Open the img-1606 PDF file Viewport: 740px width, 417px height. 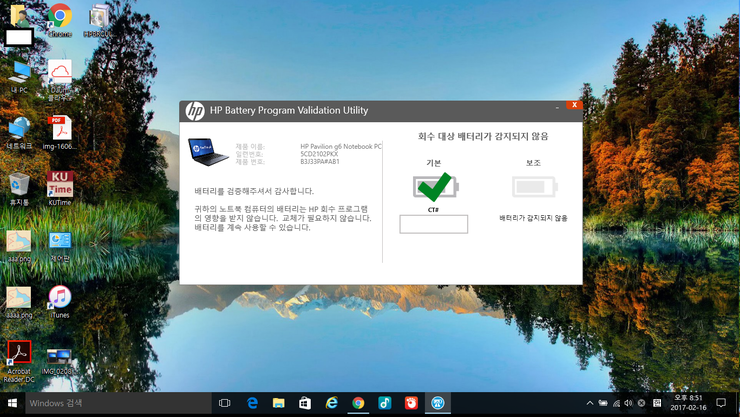[x=60, y=133]
